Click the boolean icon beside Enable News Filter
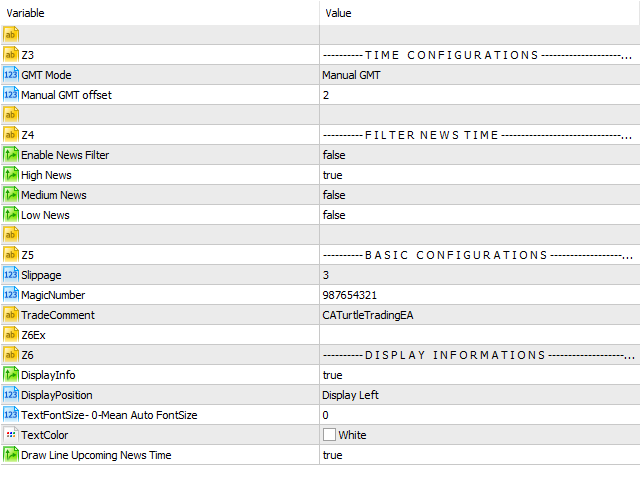 point(11,155)
